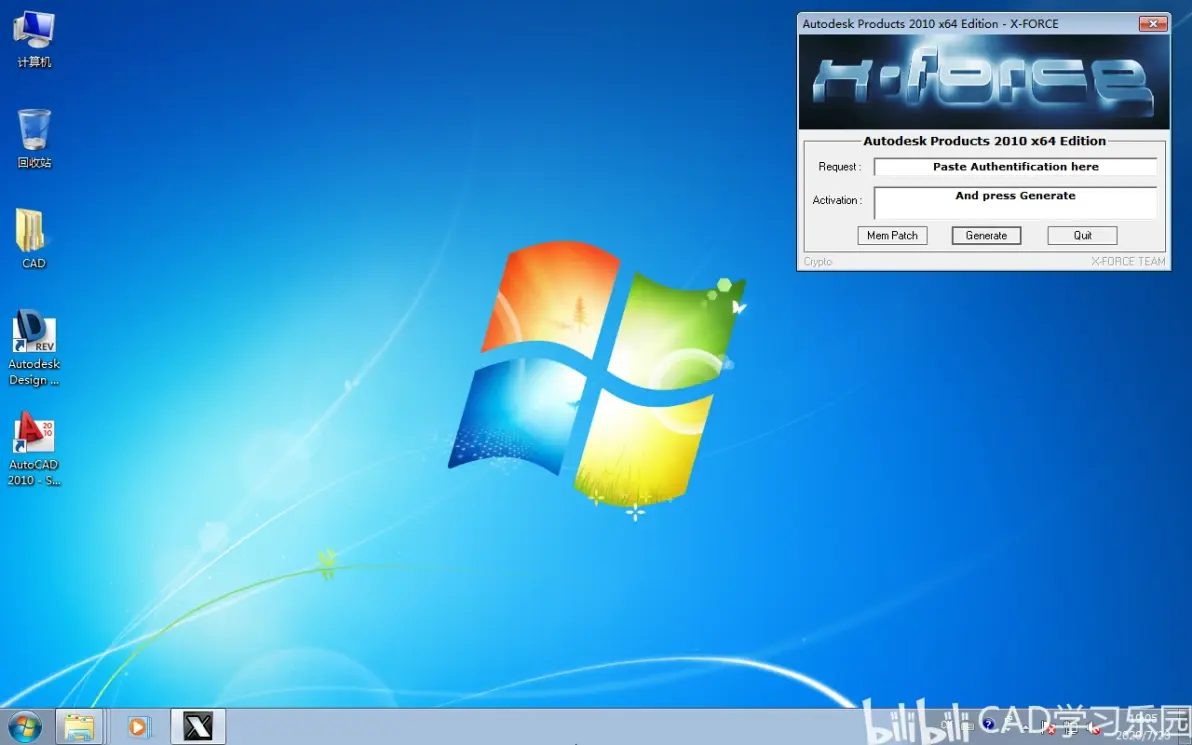Click the 'Autodesk Products 2010 x64 Edition' group label
1192x745 pixels.
[x=984, y=141]
